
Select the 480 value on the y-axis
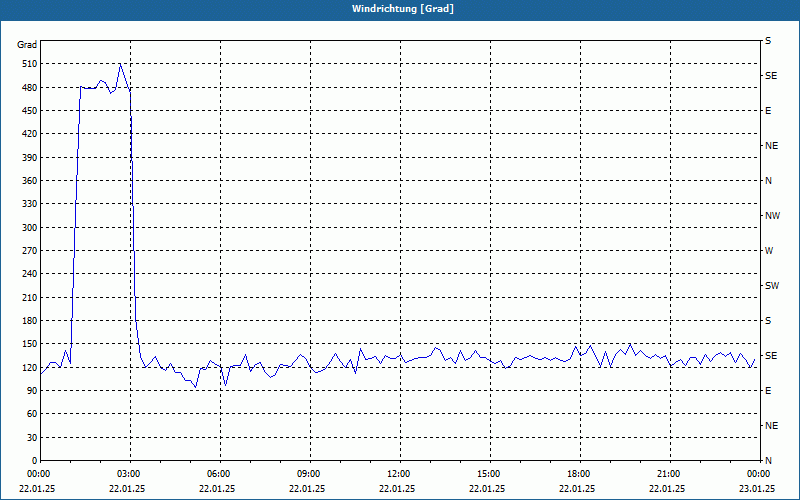(30, 88)
